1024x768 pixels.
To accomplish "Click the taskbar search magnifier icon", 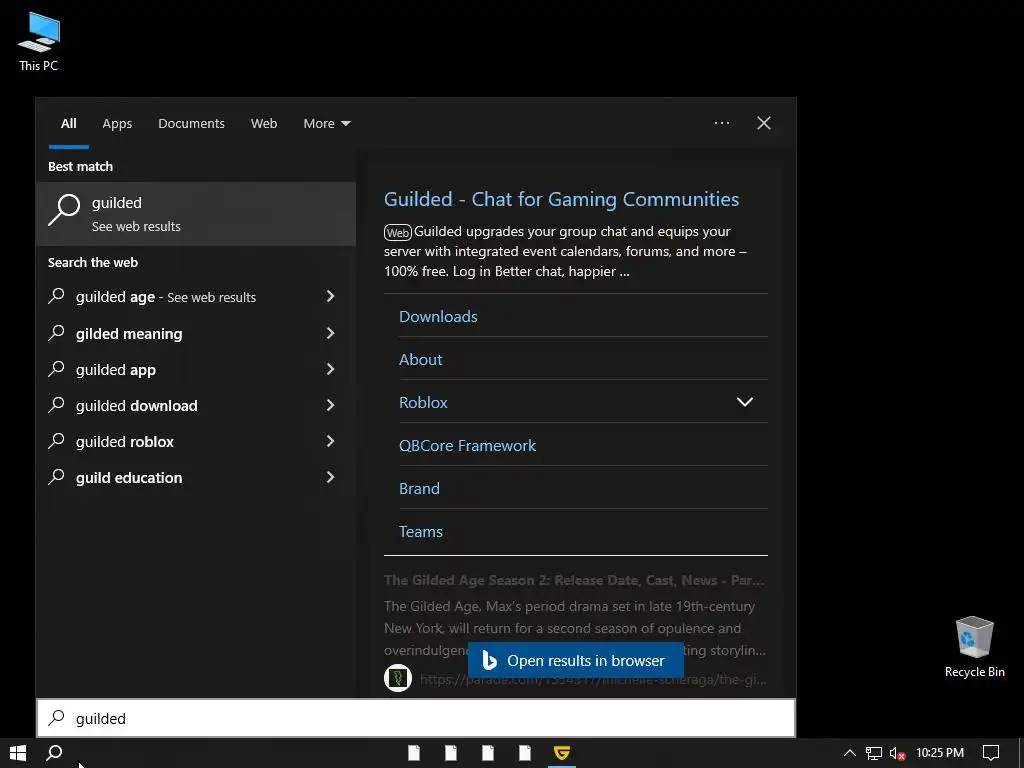I will click(55, 753).
